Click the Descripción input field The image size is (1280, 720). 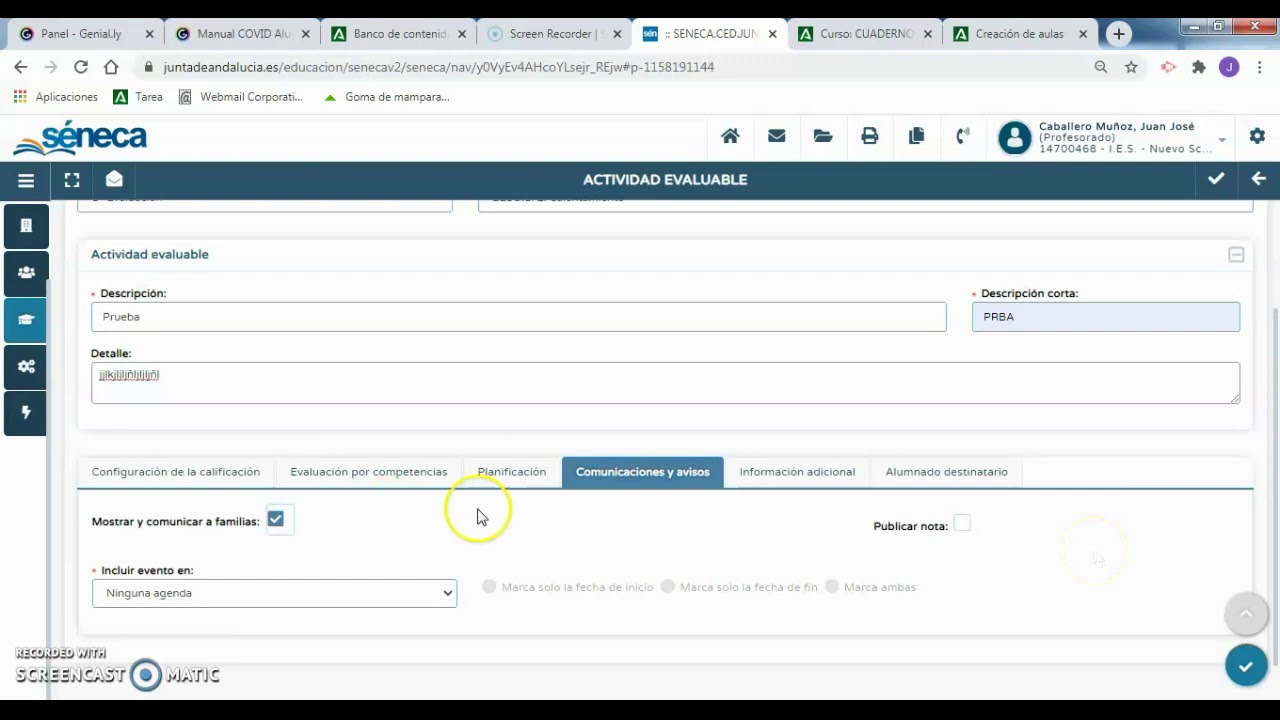point(519,317)
